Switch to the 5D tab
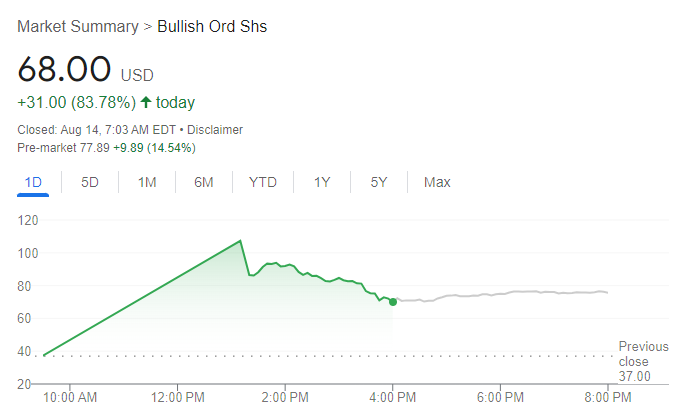 click(90, 182)
